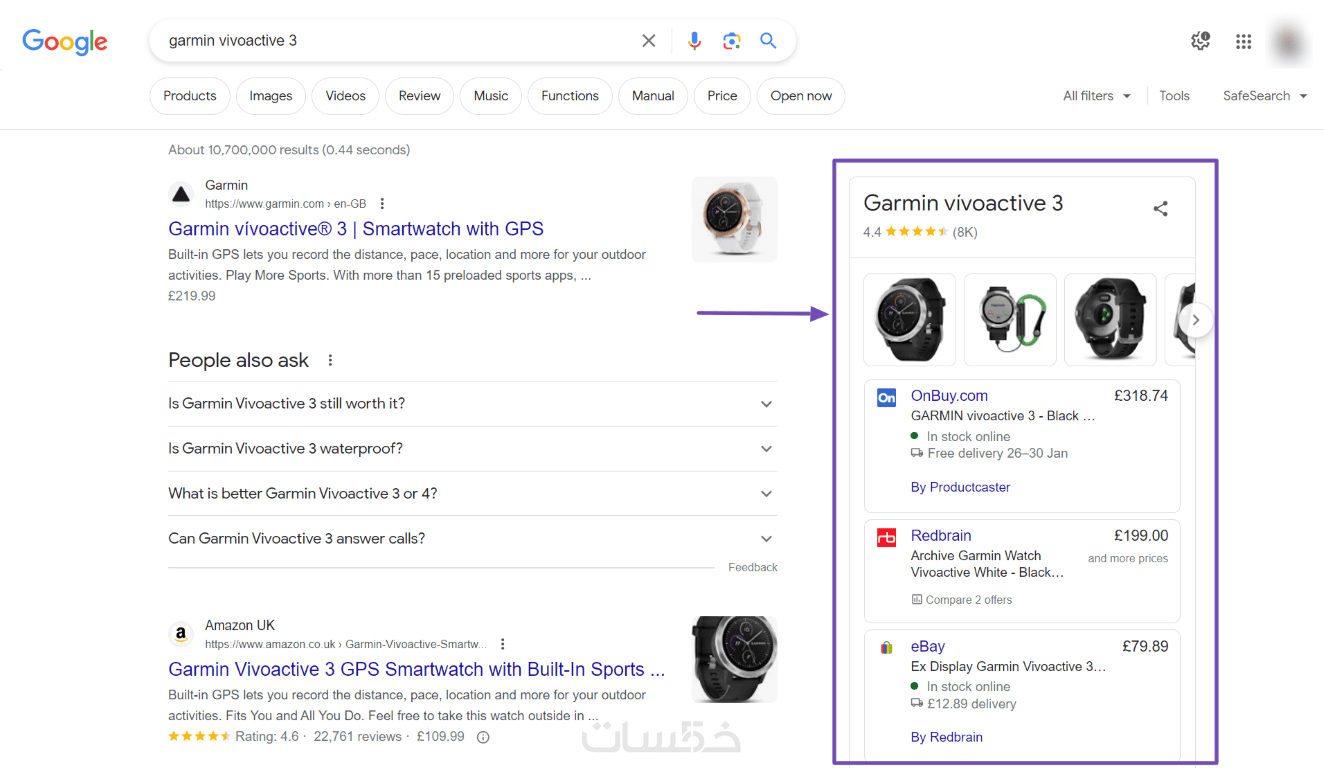This screenshot has width=1324, height=768.
Task: Start voice search with microphone icon
Action: 695,41
